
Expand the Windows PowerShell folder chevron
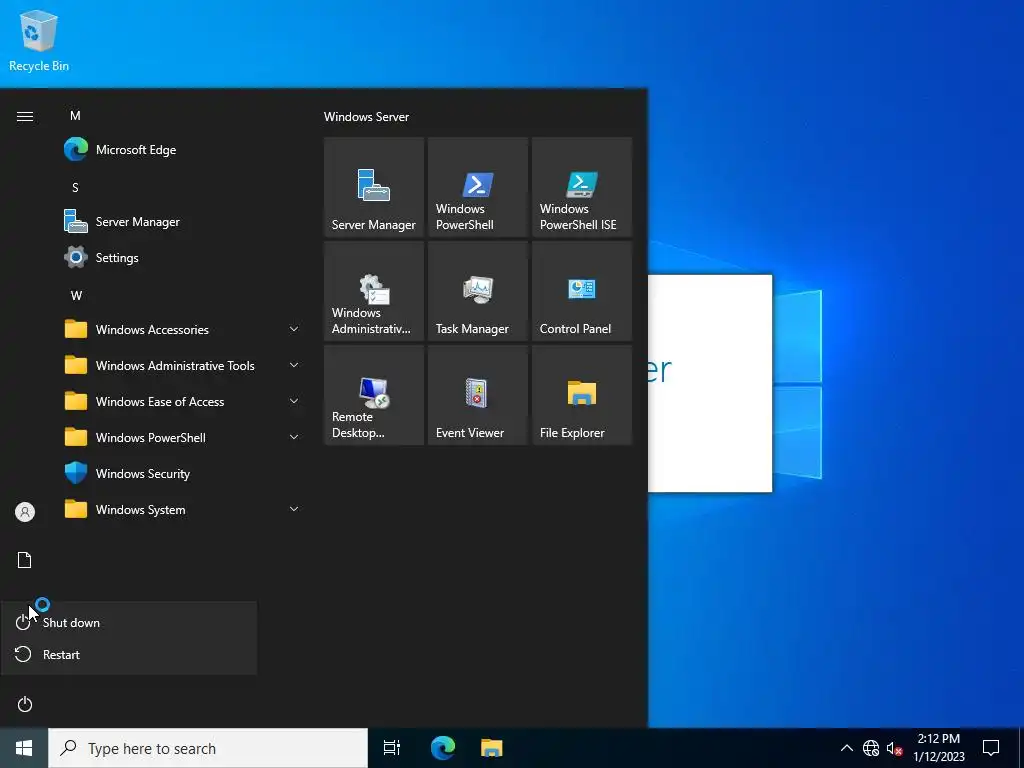pos(294,437)
